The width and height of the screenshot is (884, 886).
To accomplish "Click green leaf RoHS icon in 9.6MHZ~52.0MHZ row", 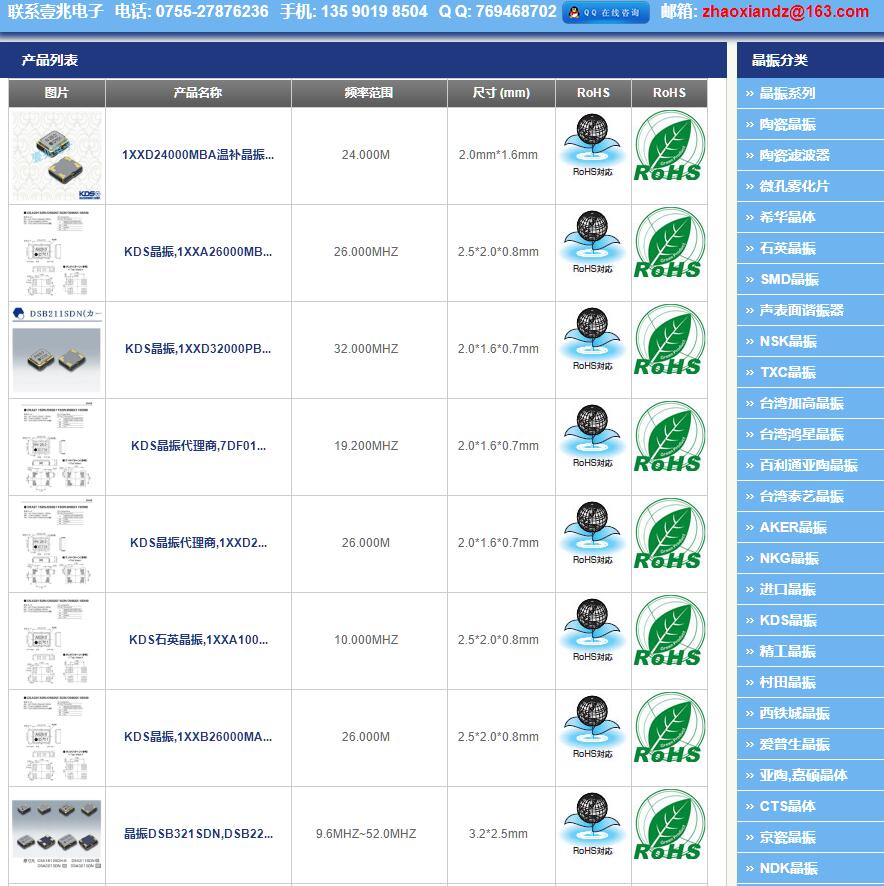I will pyautogui.click(x=669, y=825).
